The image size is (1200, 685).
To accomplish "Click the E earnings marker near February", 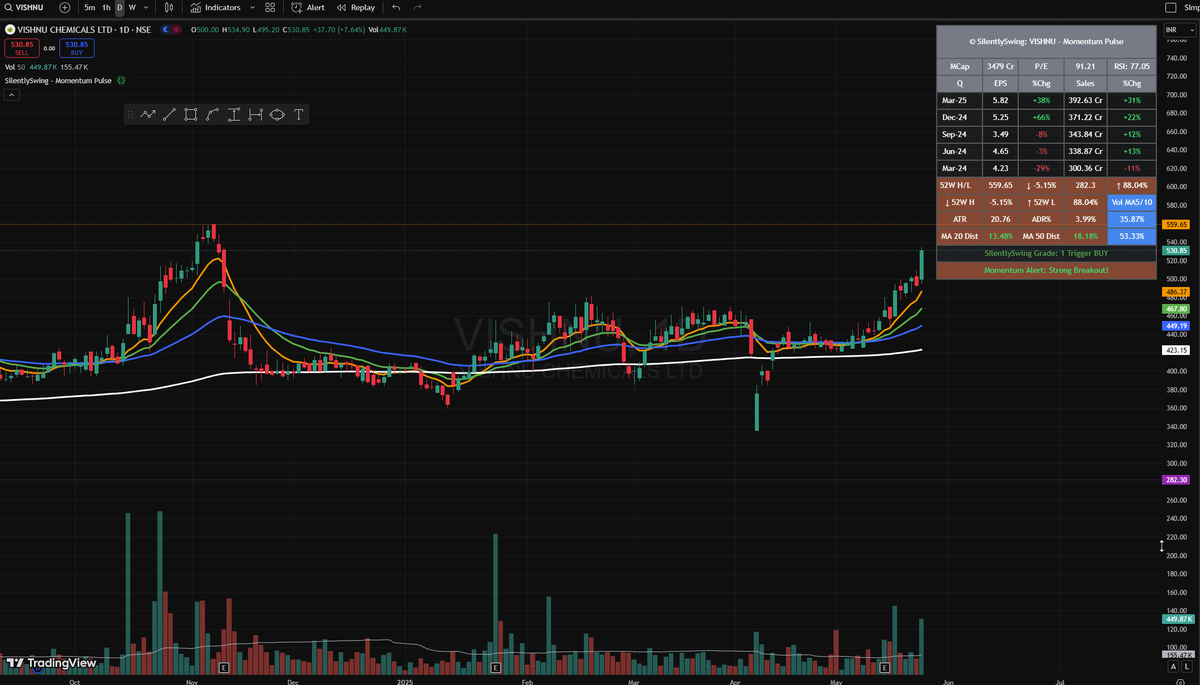I will point(496,666).
